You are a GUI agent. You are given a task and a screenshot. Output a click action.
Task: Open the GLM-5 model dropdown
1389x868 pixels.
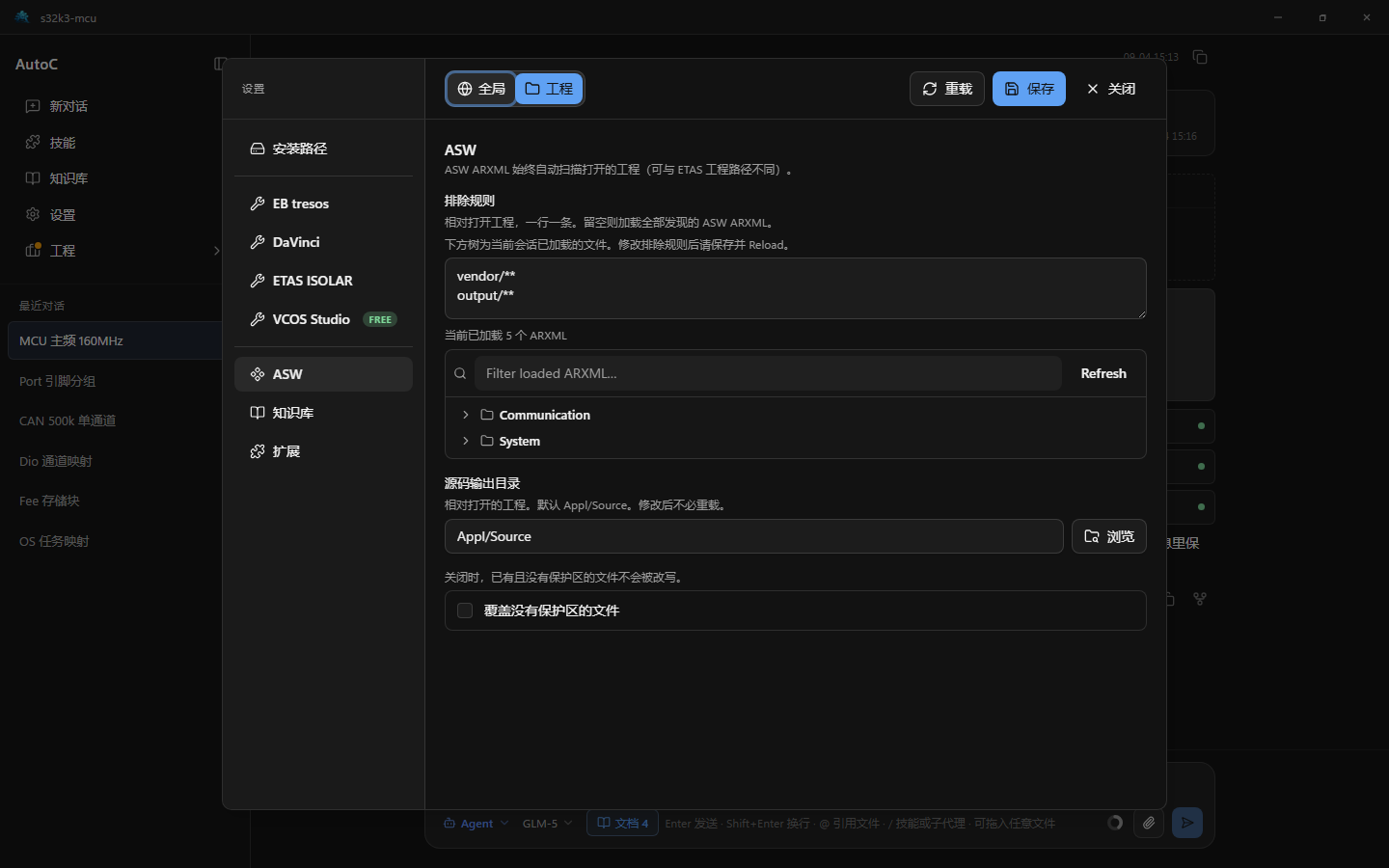tap(548, 824)
